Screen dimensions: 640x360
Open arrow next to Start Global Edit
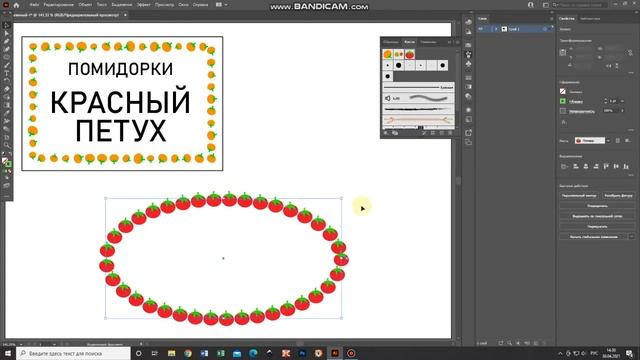(631, 237)
